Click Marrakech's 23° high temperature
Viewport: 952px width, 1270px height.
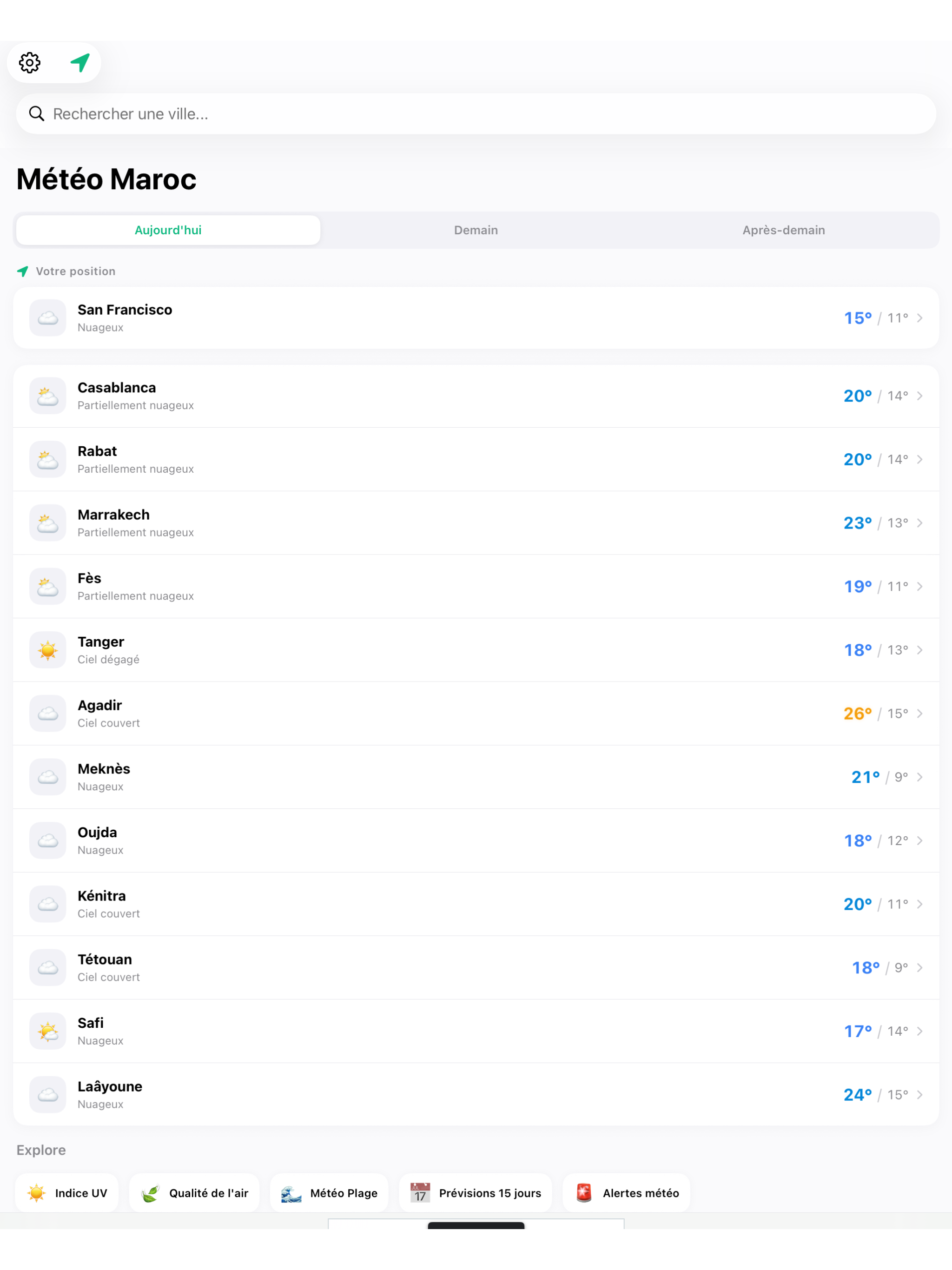click(x=857, y=523)
